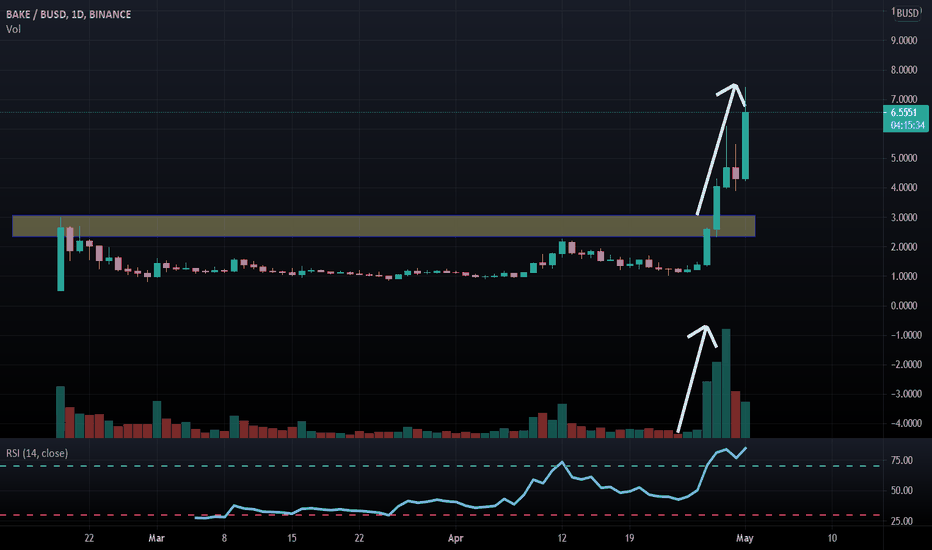The width and height of the screenshot is (932, 550).
Task: Click the May label on time axis
Action: (x=744, y=538)
